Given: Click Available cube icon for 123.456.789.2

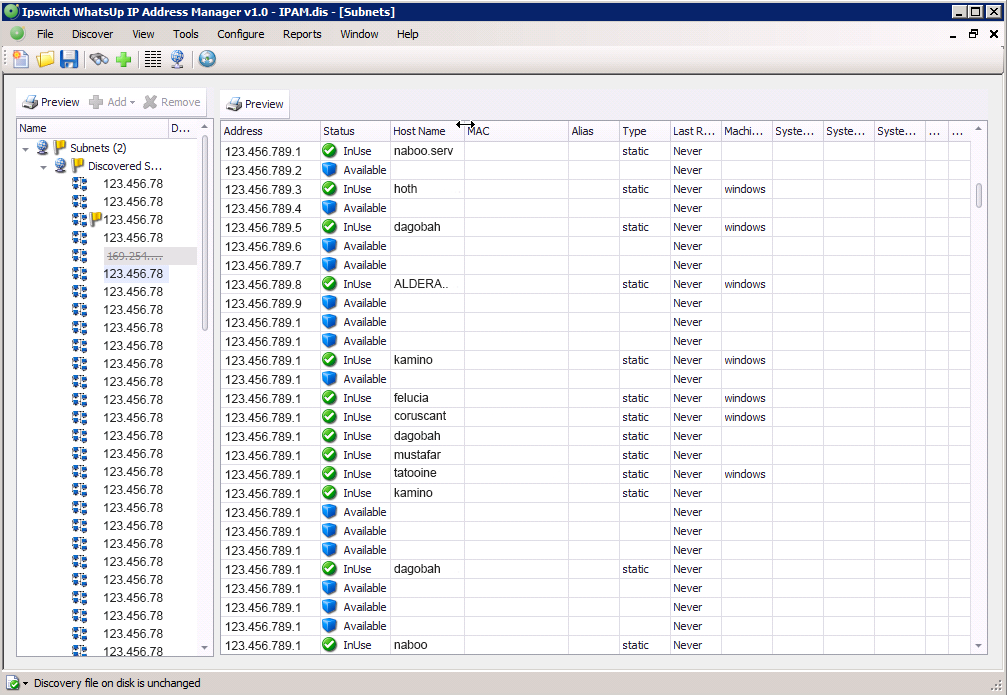Looking at the screenshot, I should click(329, 170).
